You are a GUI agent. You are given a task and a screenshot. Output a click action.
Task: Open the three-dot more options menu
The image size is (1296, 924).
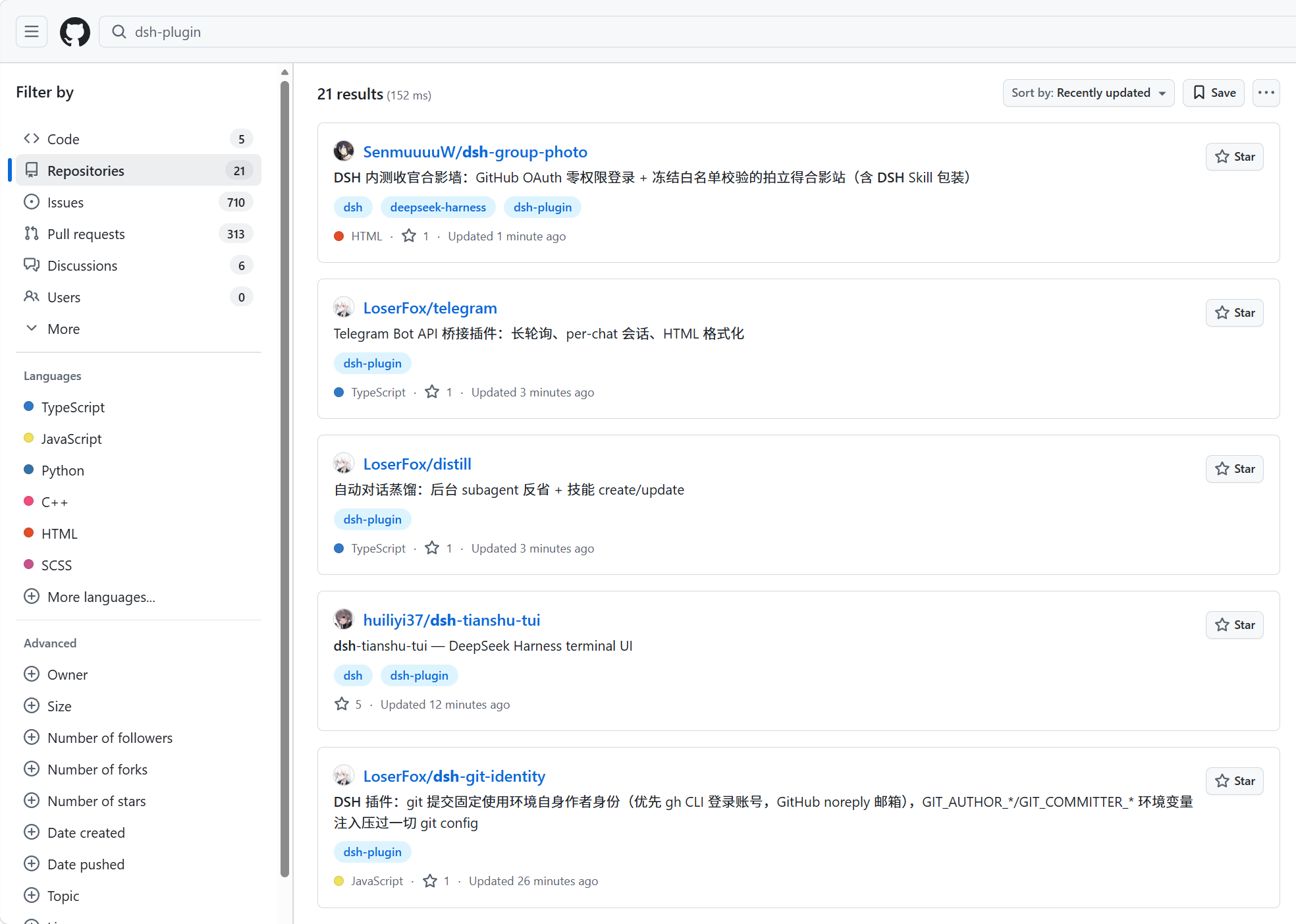(x=1266, y=93)
